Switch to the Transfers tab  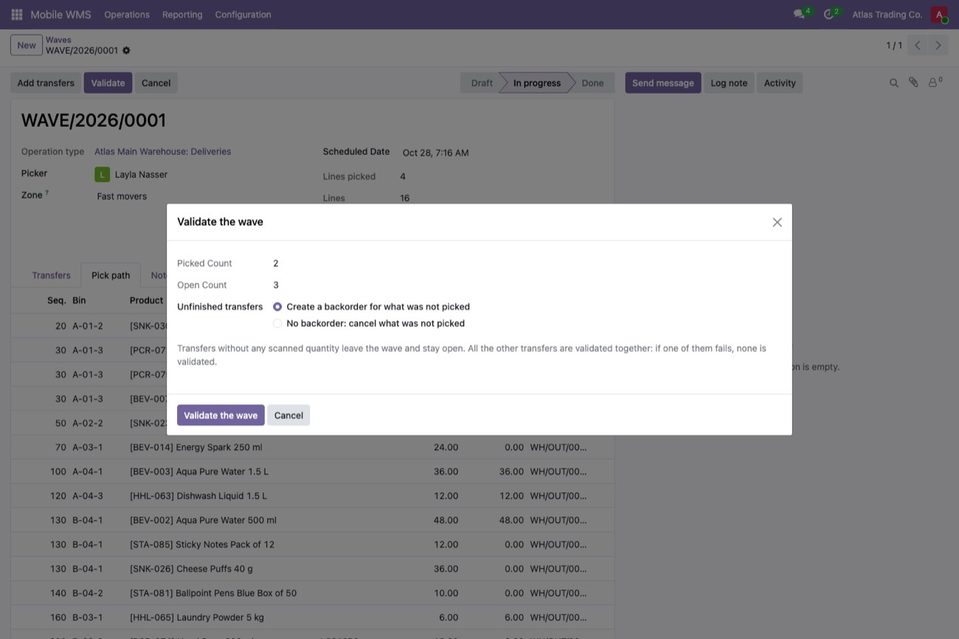tap(51, 275)
